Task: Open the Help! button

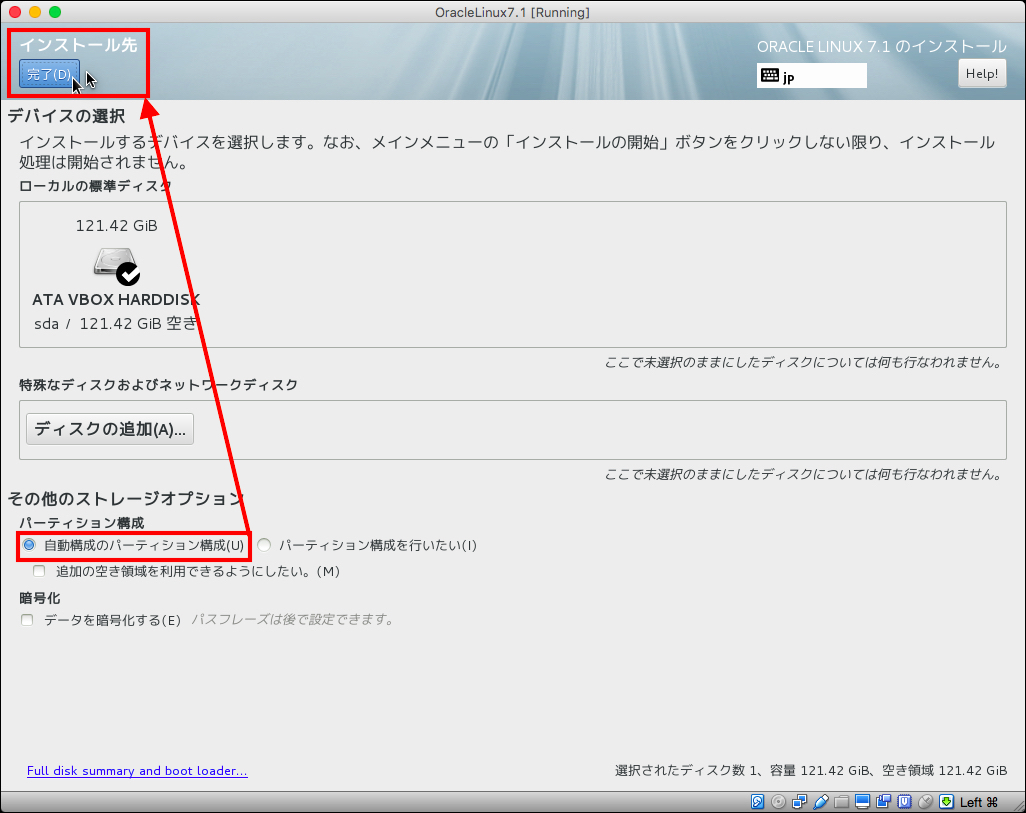Action: point(981,74)
